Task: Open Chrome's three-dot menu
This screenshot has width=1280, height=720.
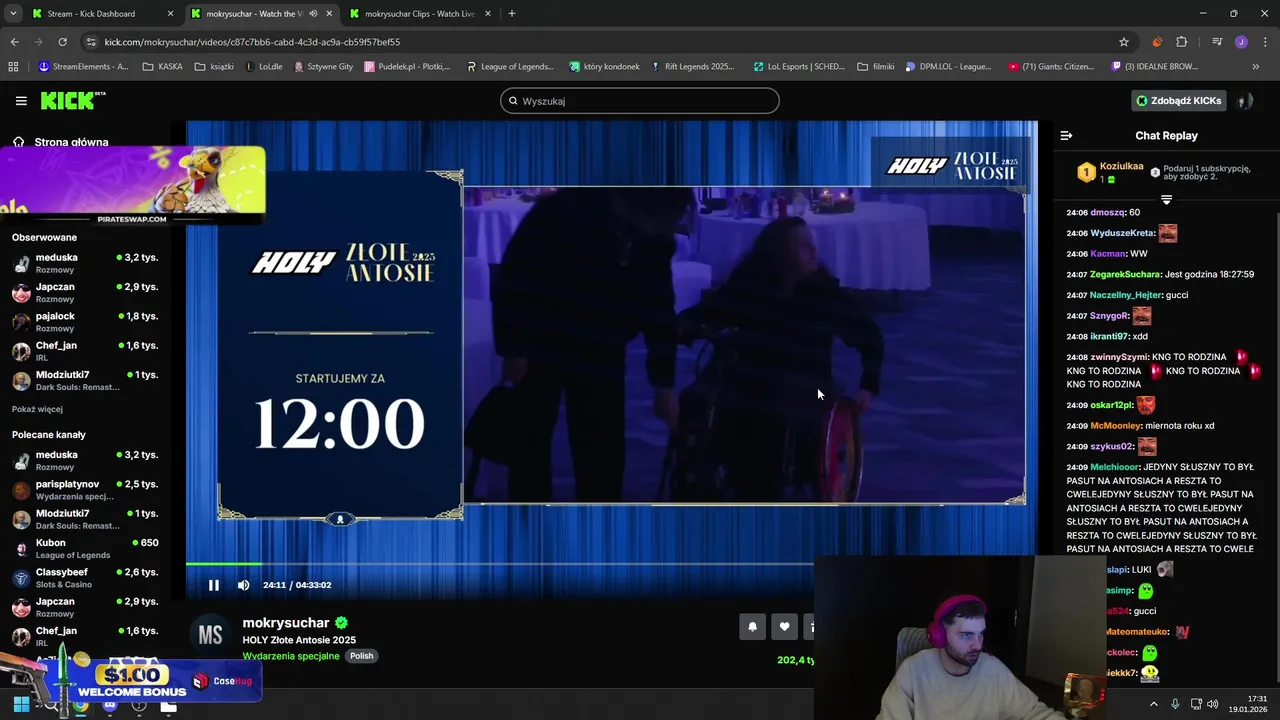Action: 1263,42
